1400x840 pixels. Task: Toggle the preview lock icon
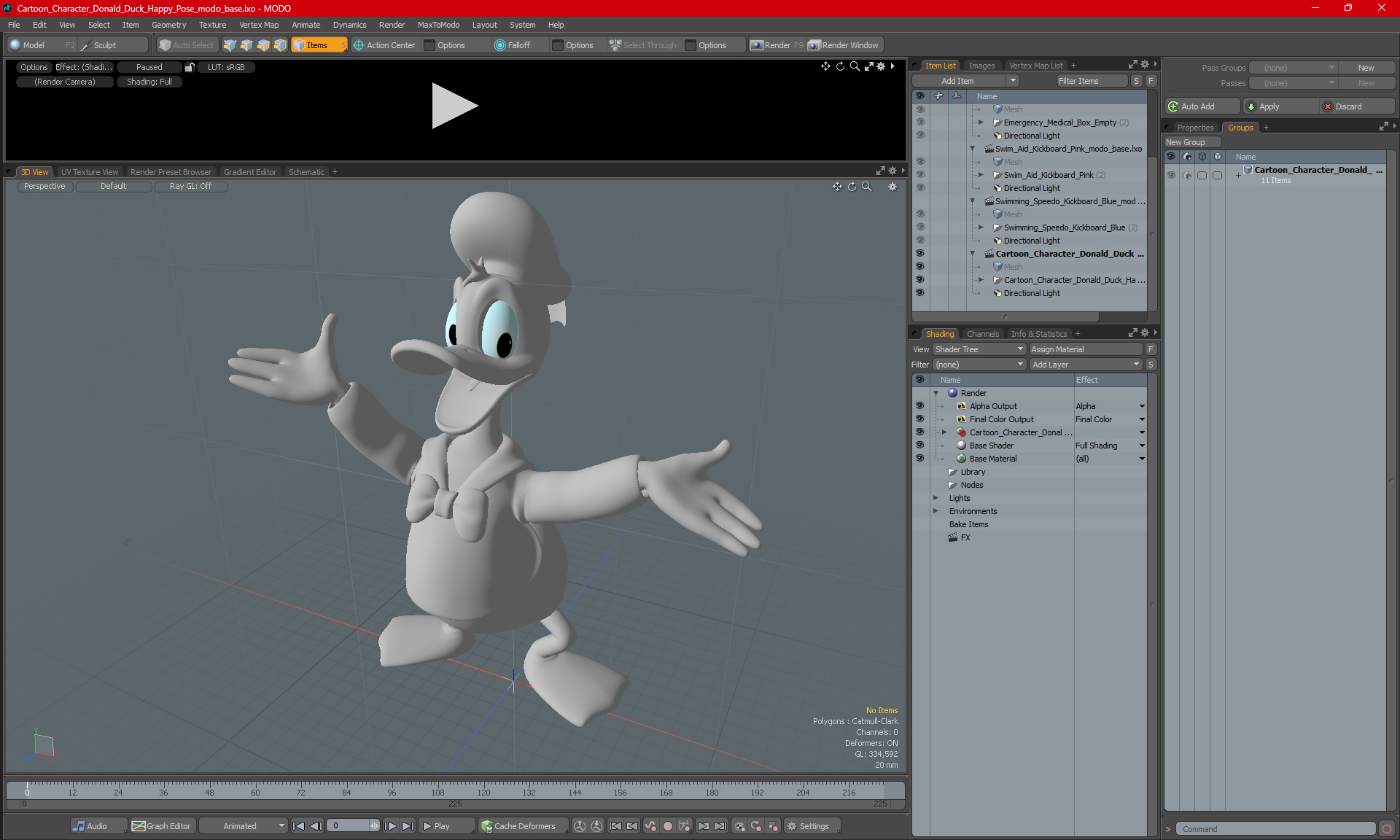190,67
